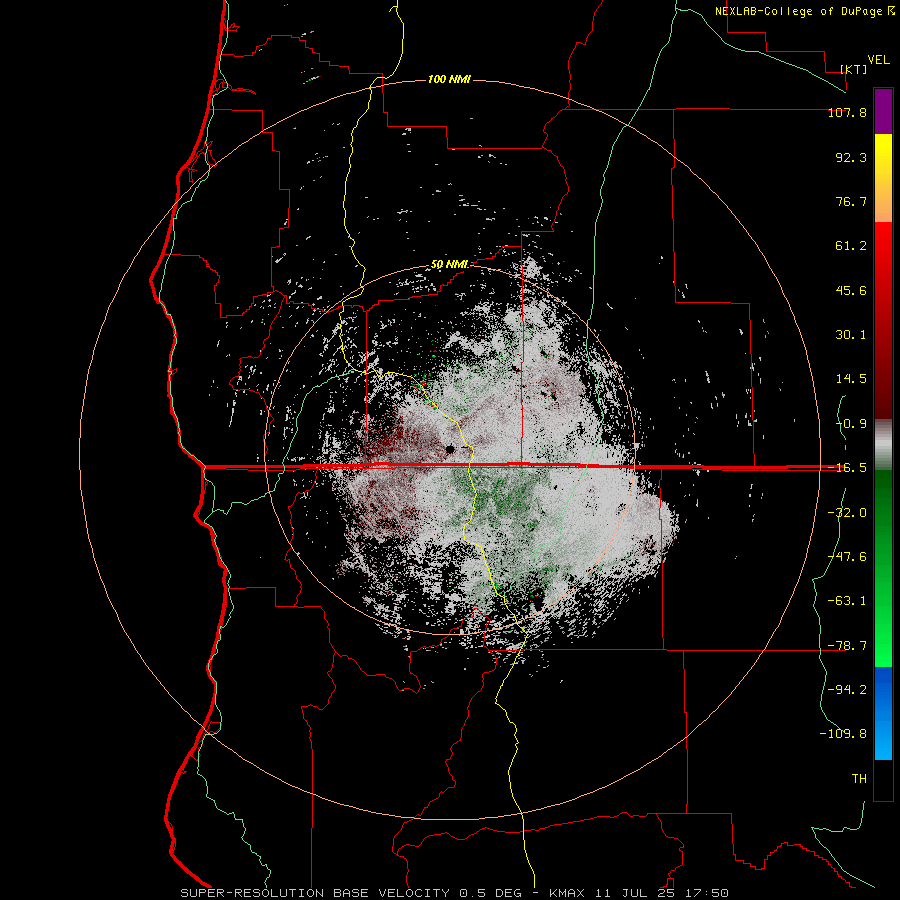Image resolution: width=900 pixels, height=900 pixels.
Task: Click the [KT] units label
Action: pos(854,69)
